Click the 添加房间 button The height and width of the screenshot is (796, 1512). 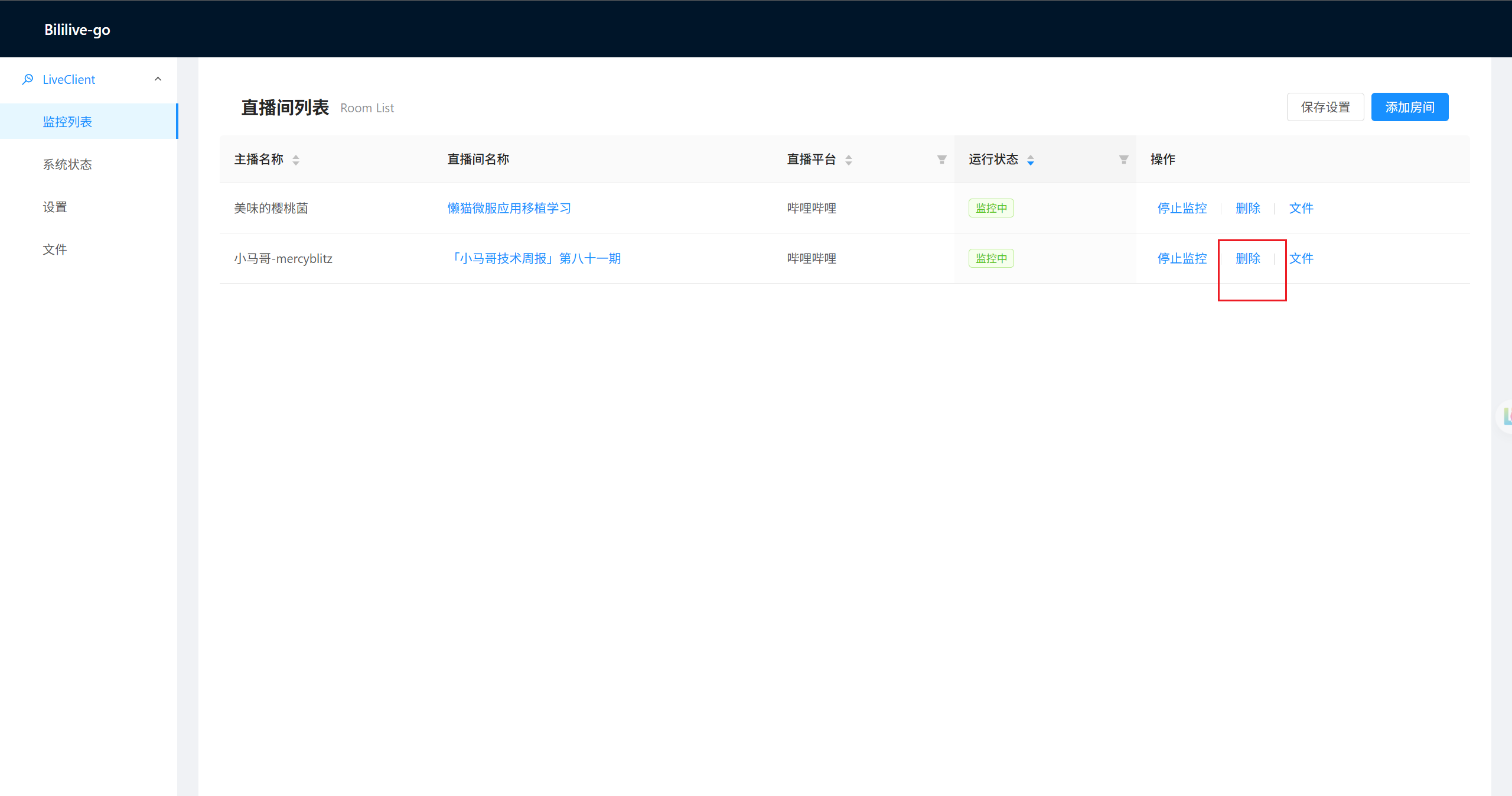(x=1410, y=107)
